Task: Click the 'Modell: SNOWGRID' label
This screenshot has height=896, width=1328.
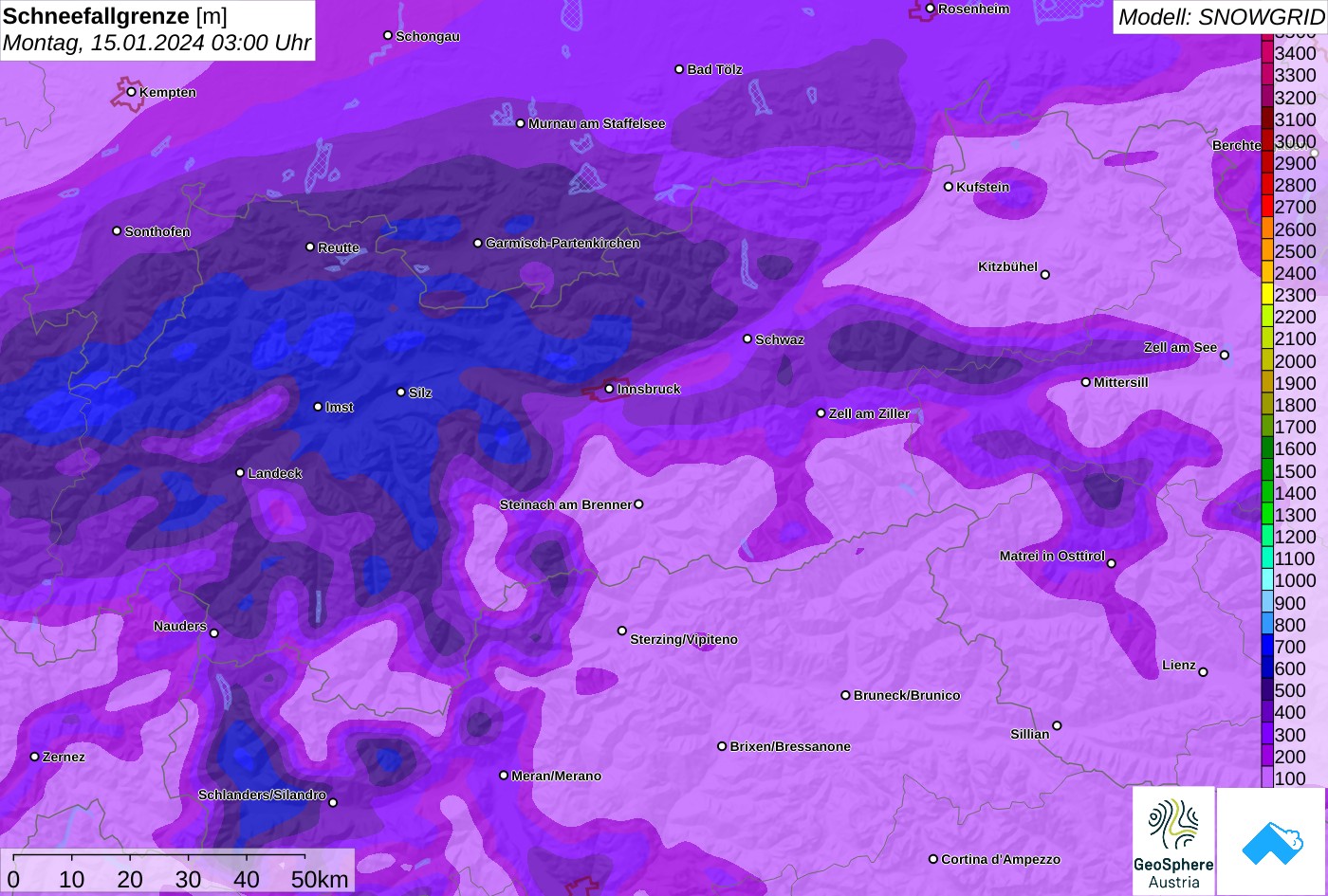Action: (1221, 16)
